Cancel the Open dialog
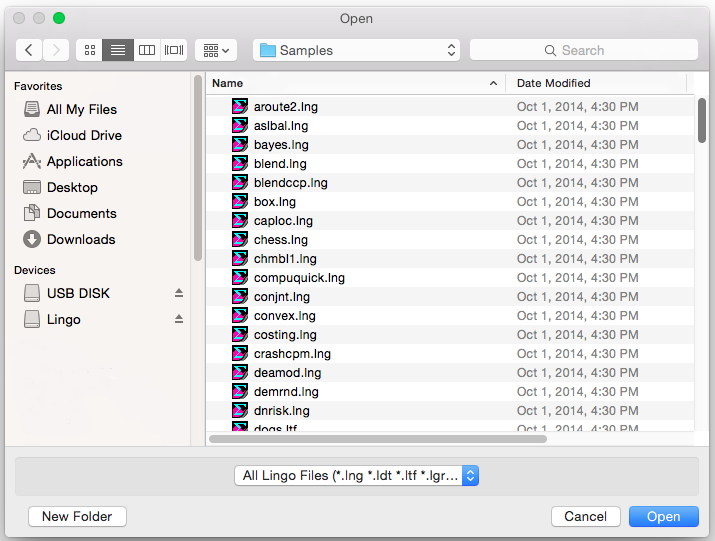The image size is (715, 541). point(585,516)
